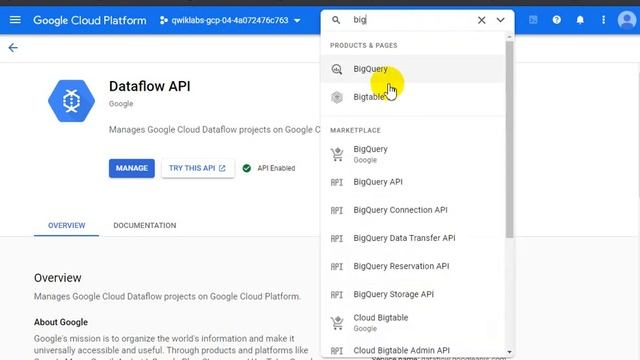Open the Help question mark icon
Viewport: 640px width, 360px height.
pos(557,20)
